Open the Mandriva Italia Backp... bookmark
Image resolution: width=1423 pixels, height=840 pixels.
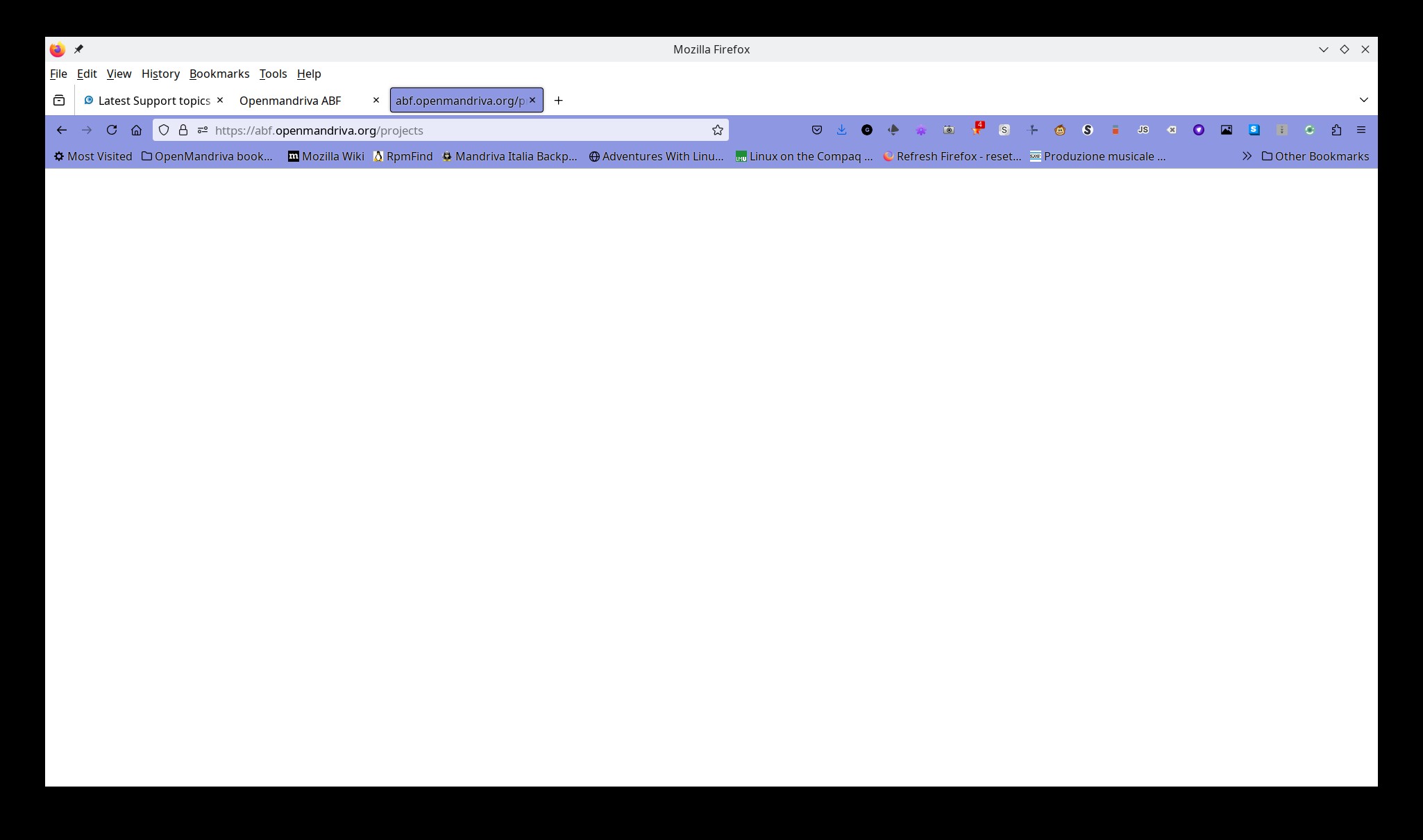point(510,156)
